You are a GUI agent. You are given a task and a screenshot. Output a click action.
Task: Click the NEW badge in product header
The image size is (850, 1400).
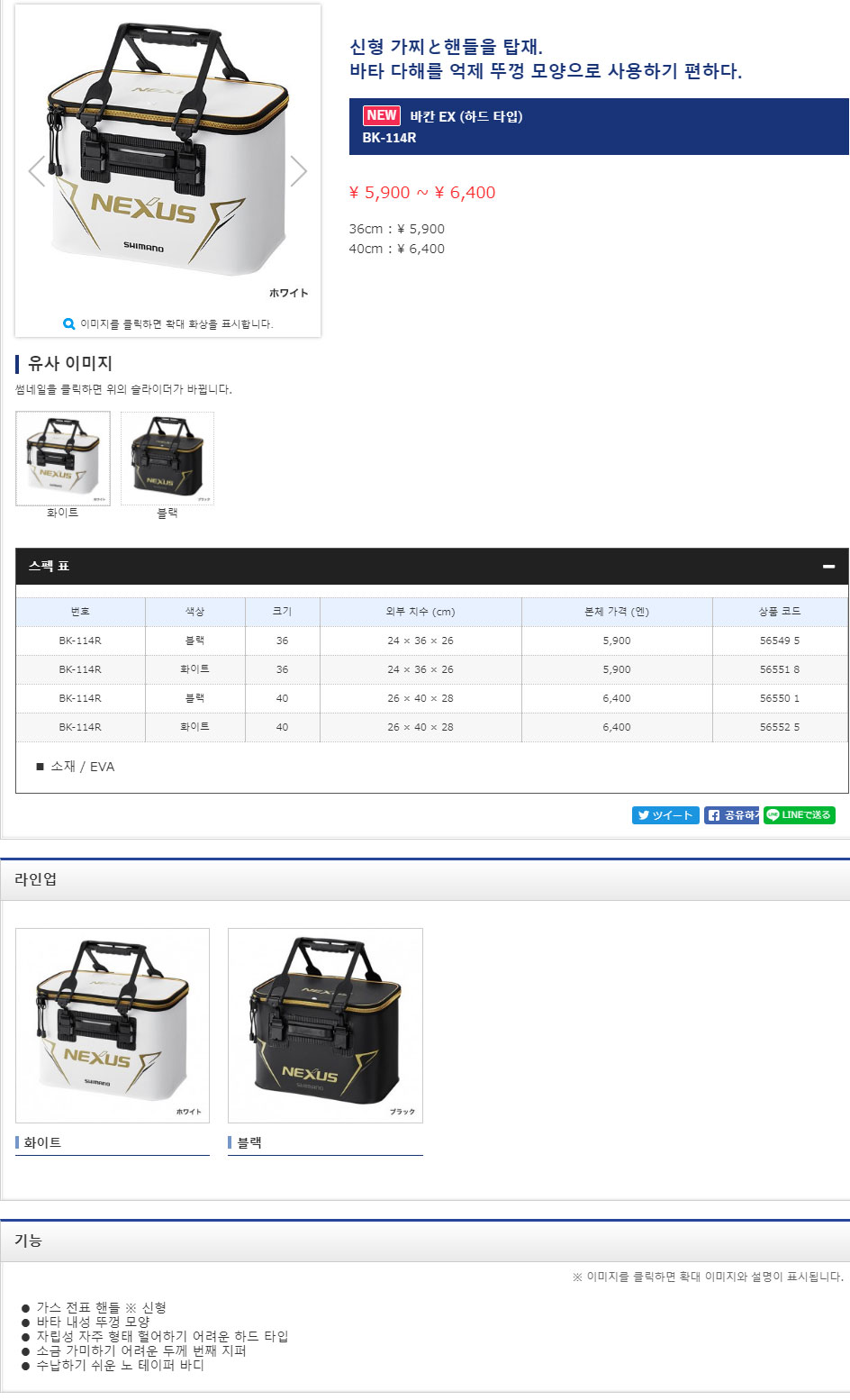[382, 115]
